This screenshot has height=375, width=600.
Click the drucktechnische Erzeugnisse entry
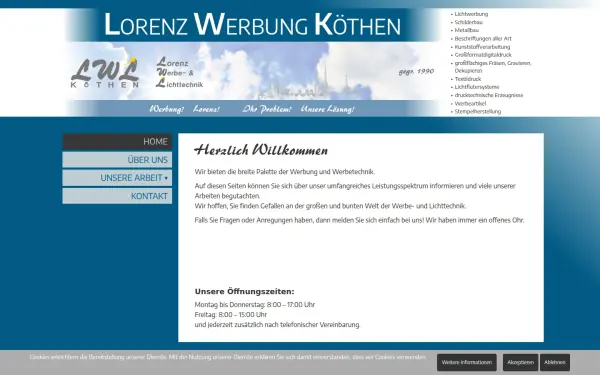(489, 95)
